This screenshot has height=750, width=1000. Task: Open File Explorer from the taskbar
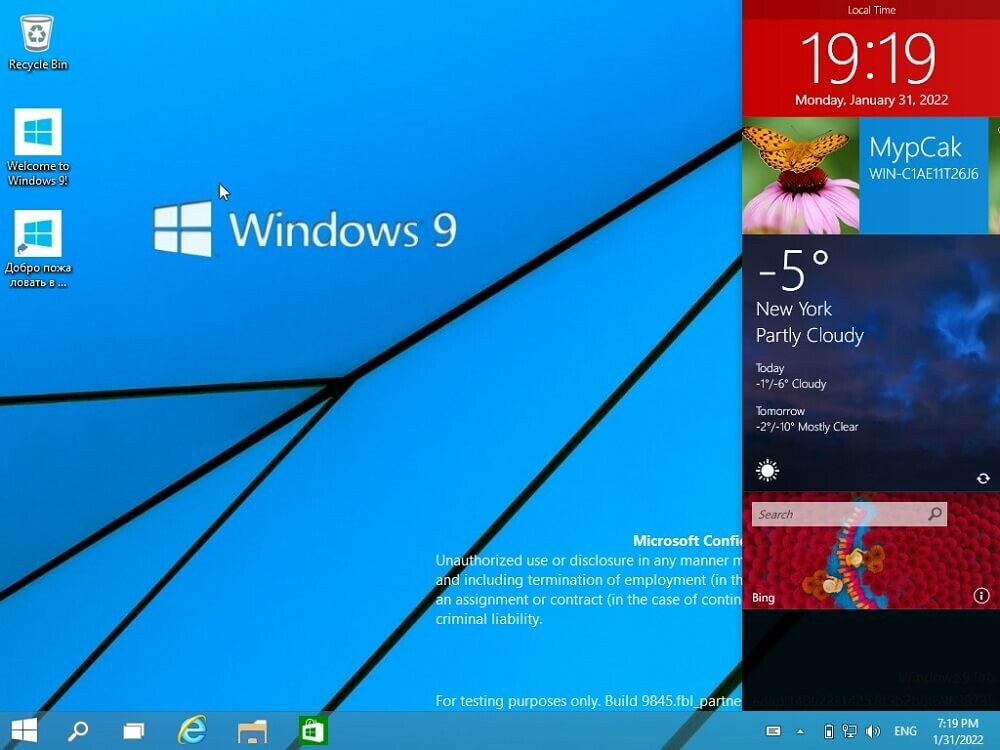point(252,731)
